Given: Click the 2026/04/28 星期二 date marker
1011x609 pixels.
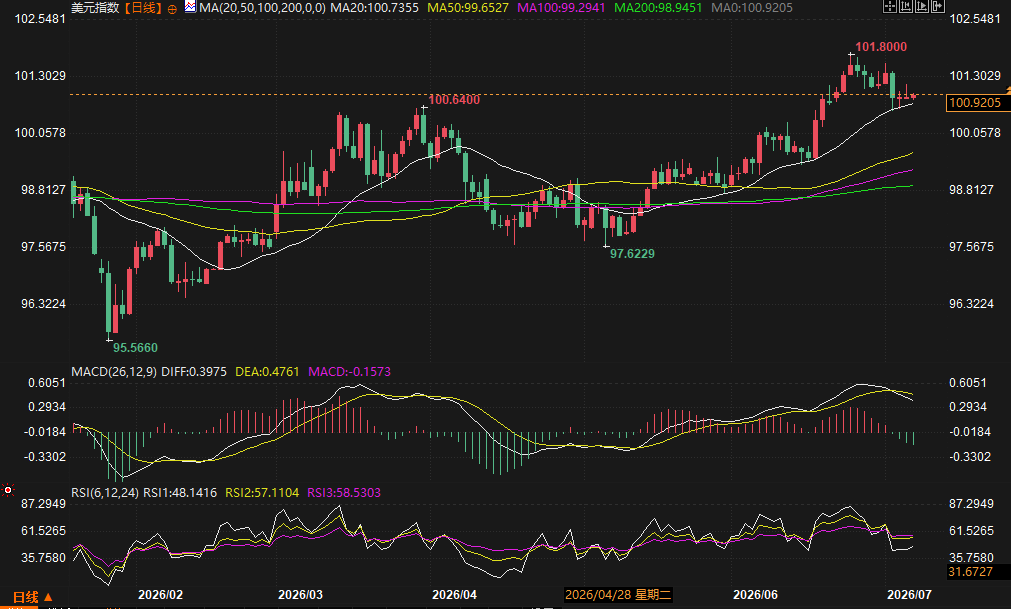Looking at the screenshot, I should [x=618, y=595].
